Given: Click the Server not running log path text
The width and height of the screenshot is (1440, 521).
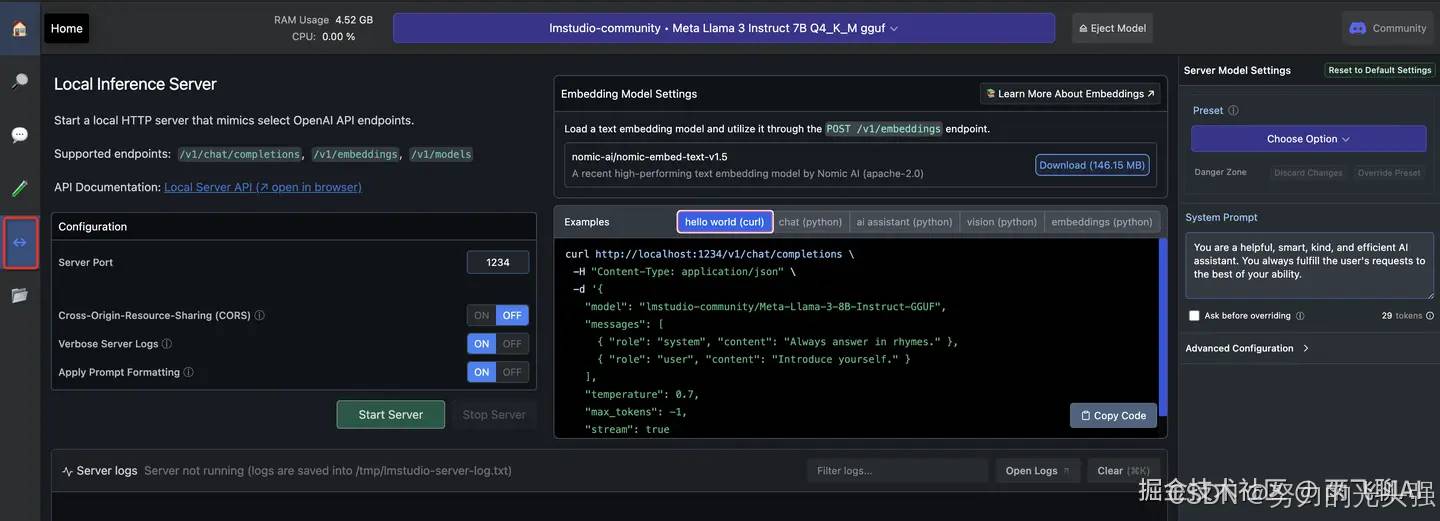Looking at the screenshot, I should click(x=328, y=471).
